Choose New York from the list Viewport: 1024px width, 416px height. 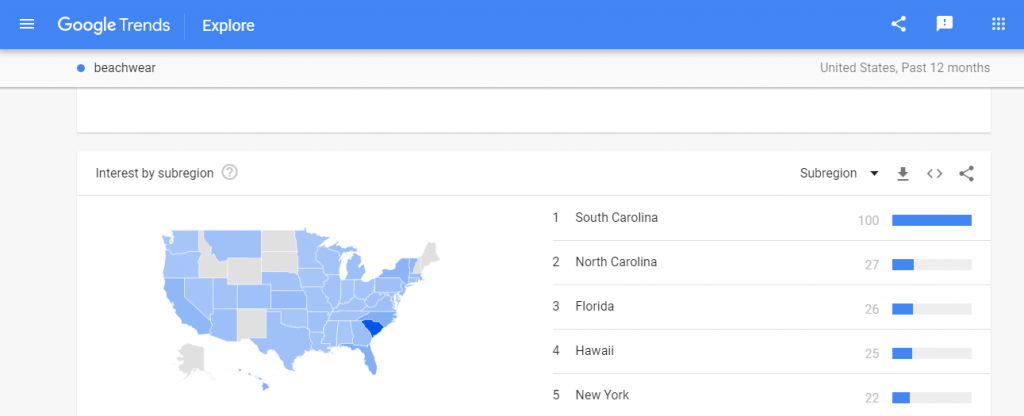click(602, 395)
